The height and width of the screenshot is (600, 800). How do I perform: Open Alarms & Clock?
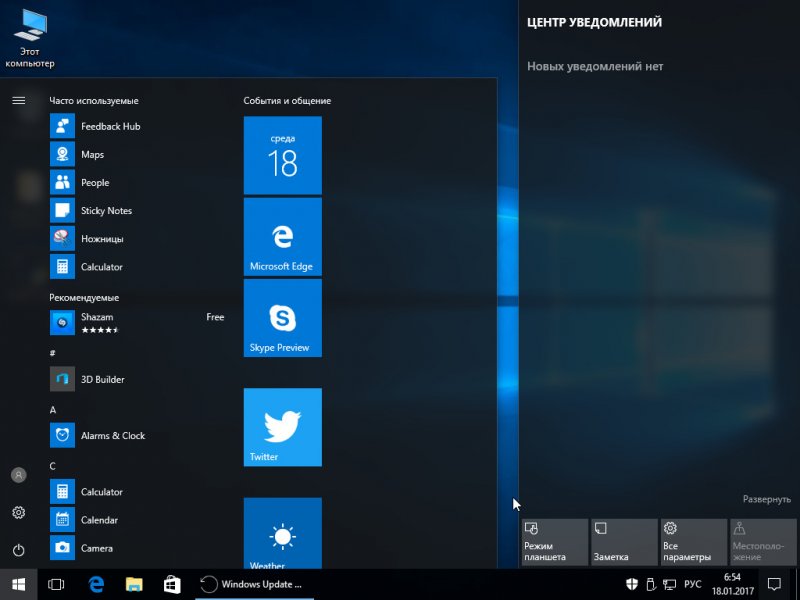click(x=136, y=435)
